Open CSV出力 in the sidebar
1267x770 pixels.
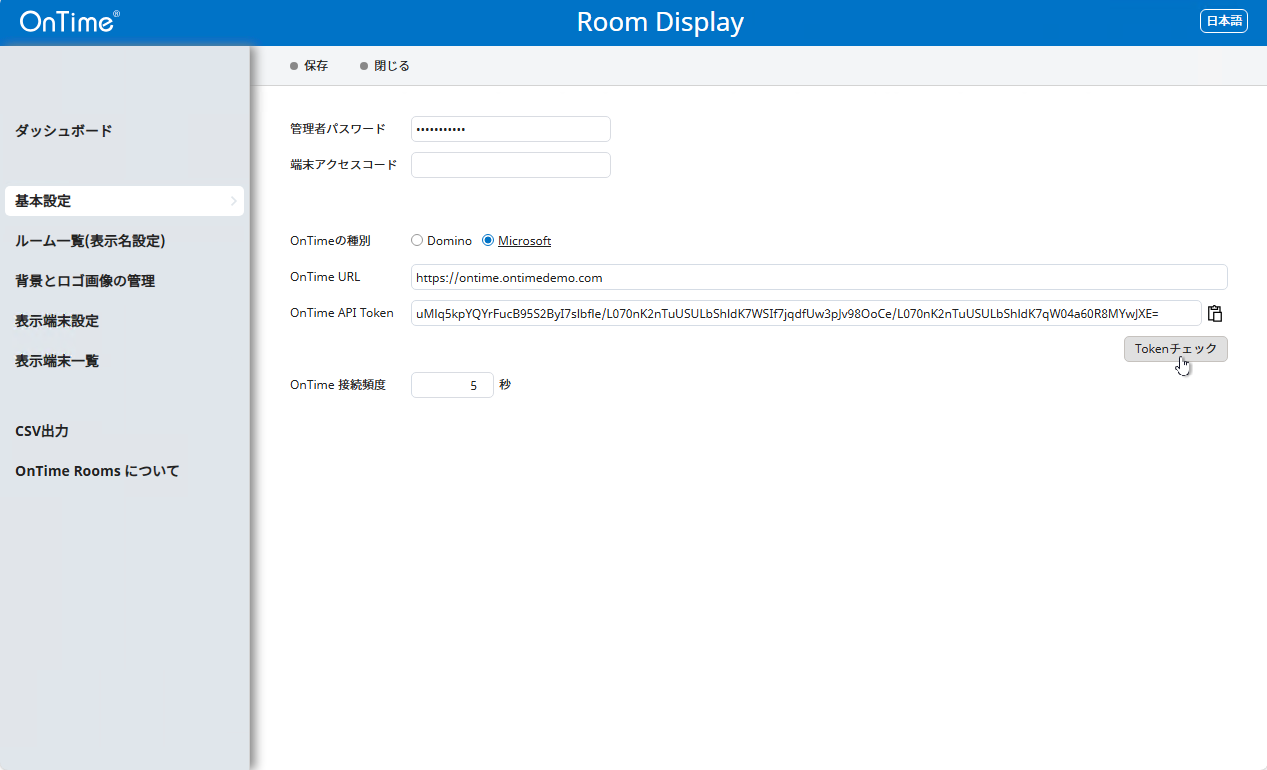[x=42, y=431]
